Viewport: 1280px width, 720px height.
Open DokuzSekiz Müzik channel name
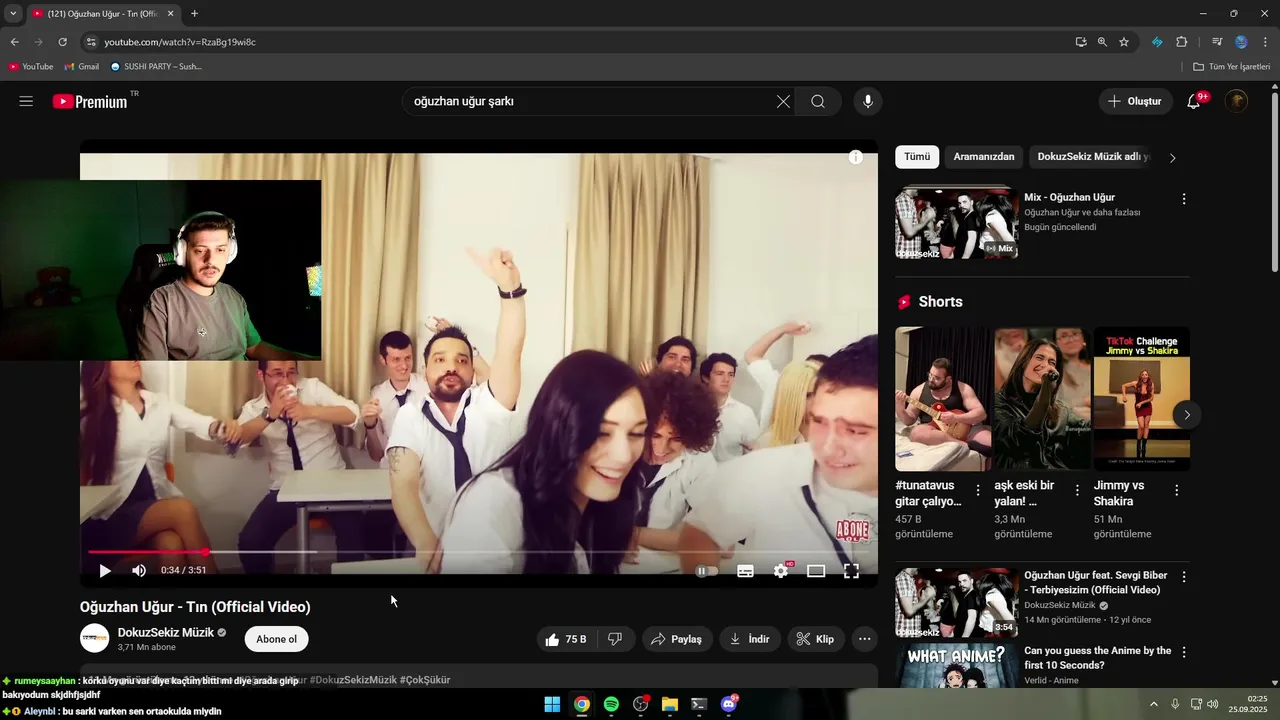(165, 633)
